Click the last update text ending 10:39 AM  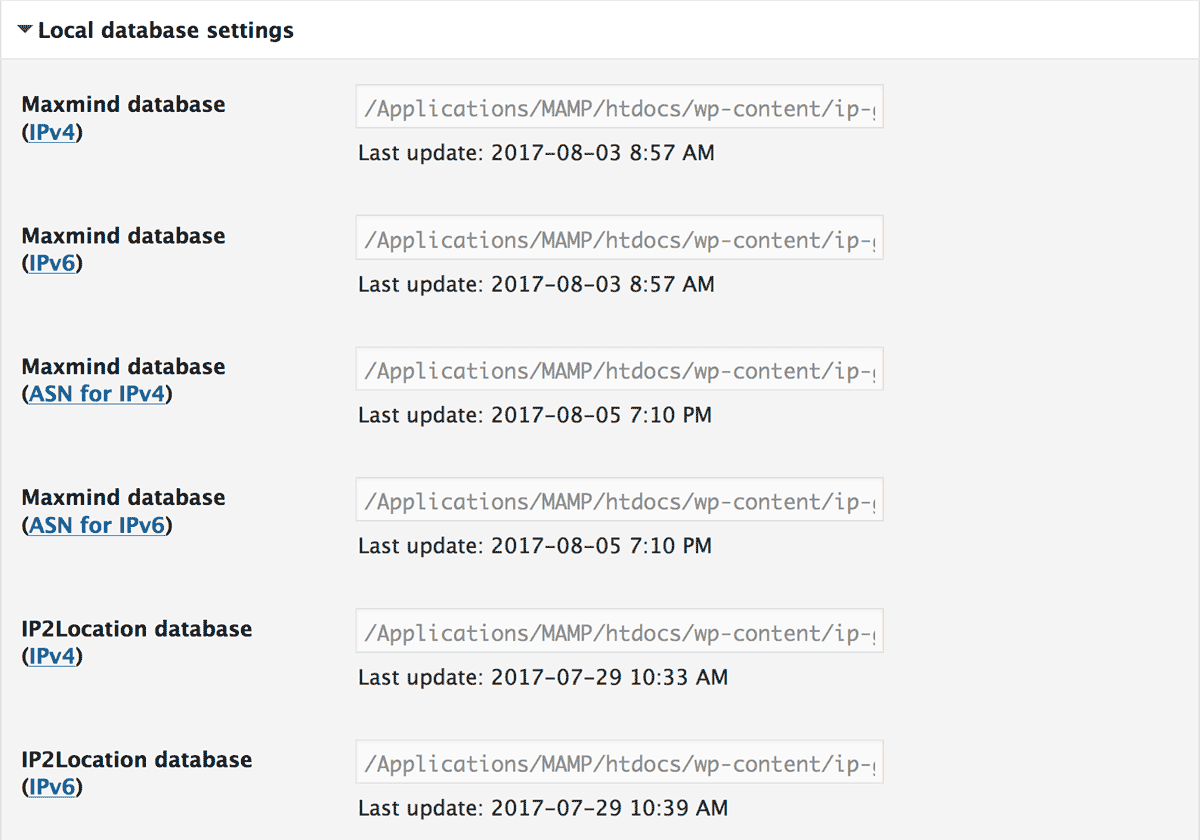pos(543,808)
